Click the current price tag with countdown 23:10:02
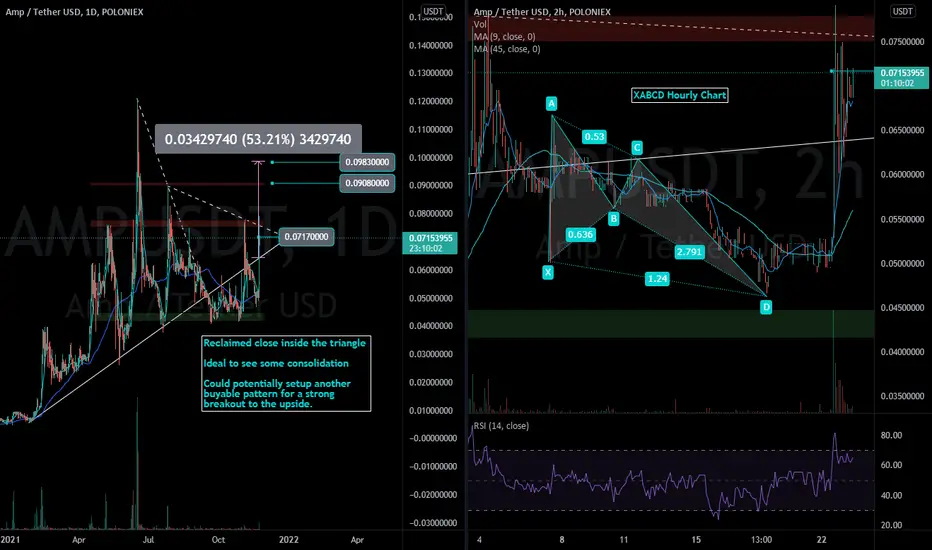The width and height of the screenshot is (932, 550). tap(430, 243)
